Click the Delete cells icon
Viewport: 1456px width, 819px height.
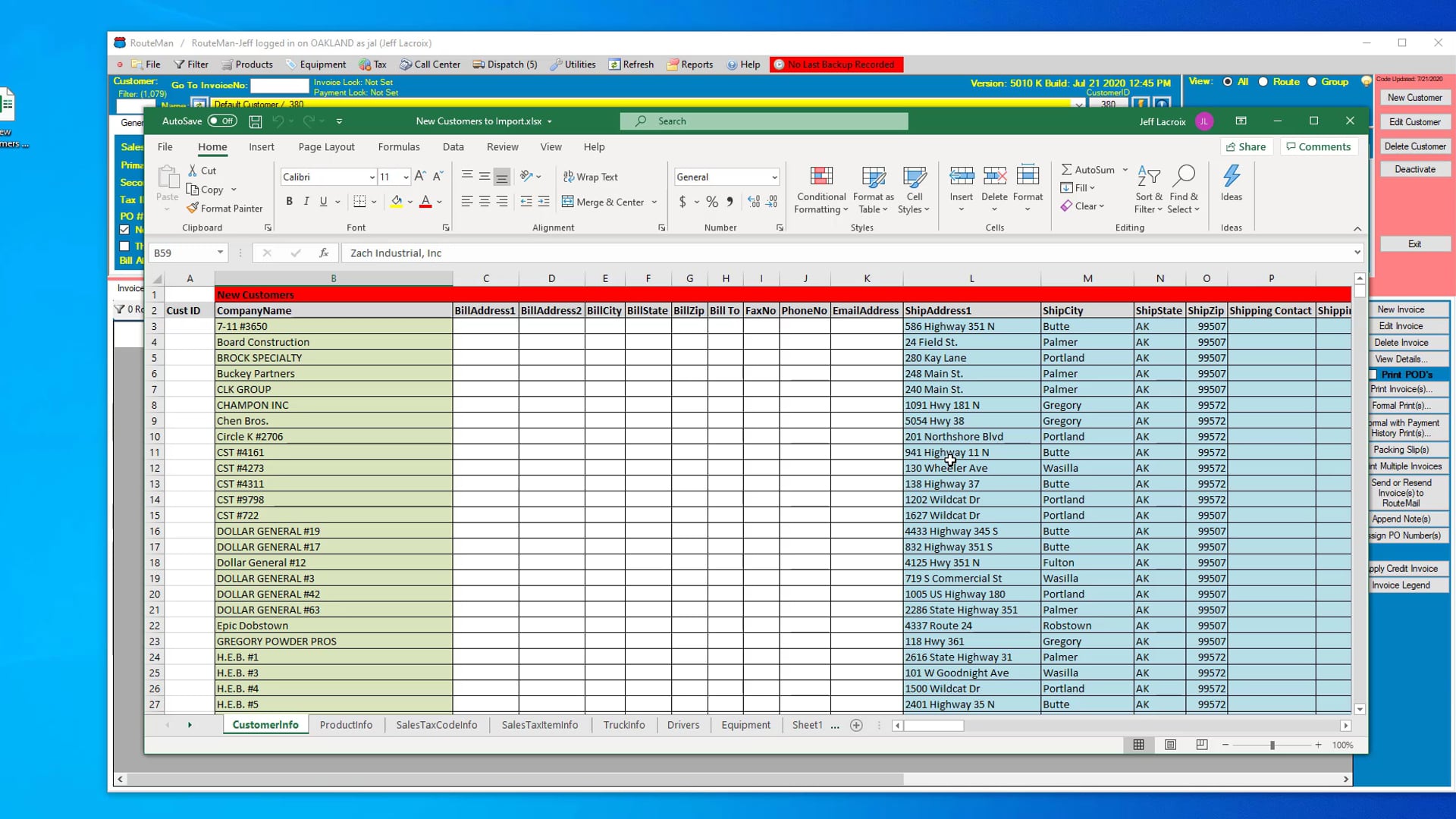point(994,177)
